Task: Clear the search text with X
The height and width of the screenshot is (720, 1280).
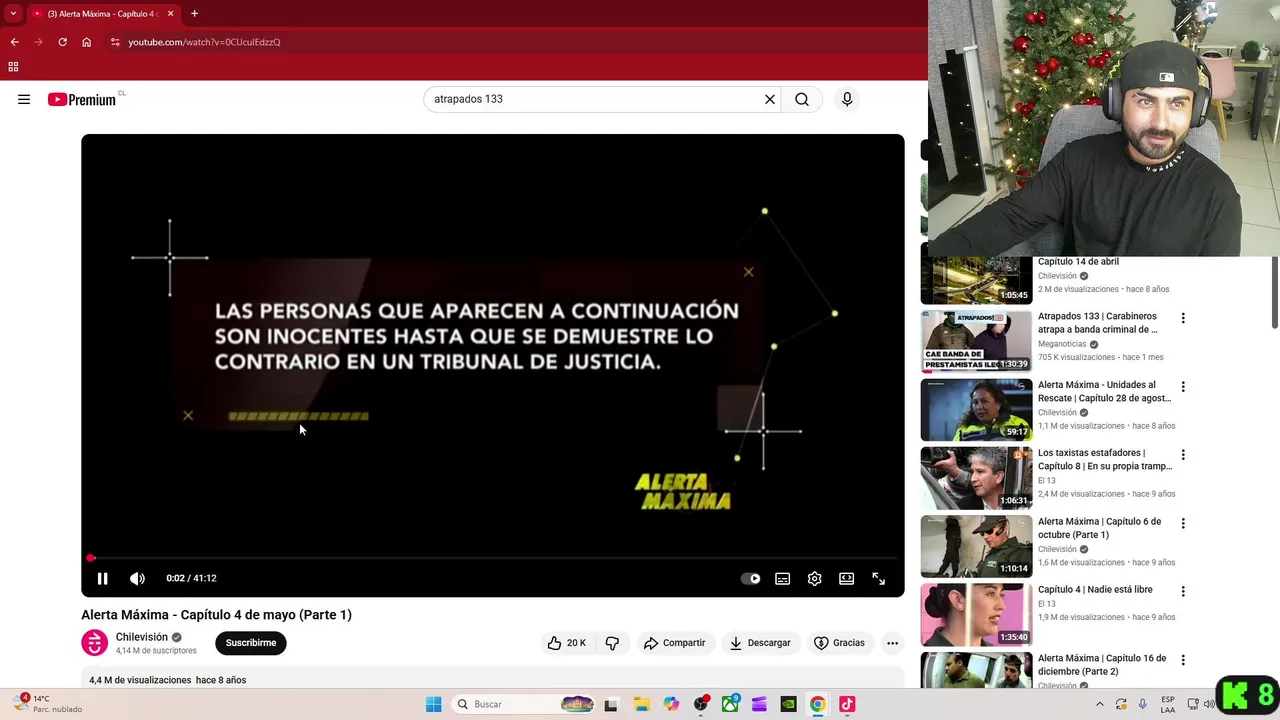Action: (770, 99)
